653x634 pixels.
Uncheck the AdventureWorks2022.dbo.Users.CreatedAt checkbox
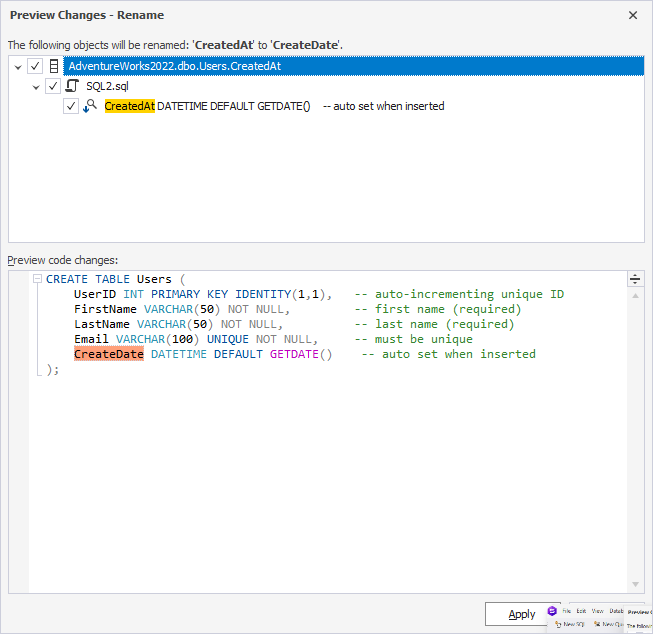(x=35, y=66)
